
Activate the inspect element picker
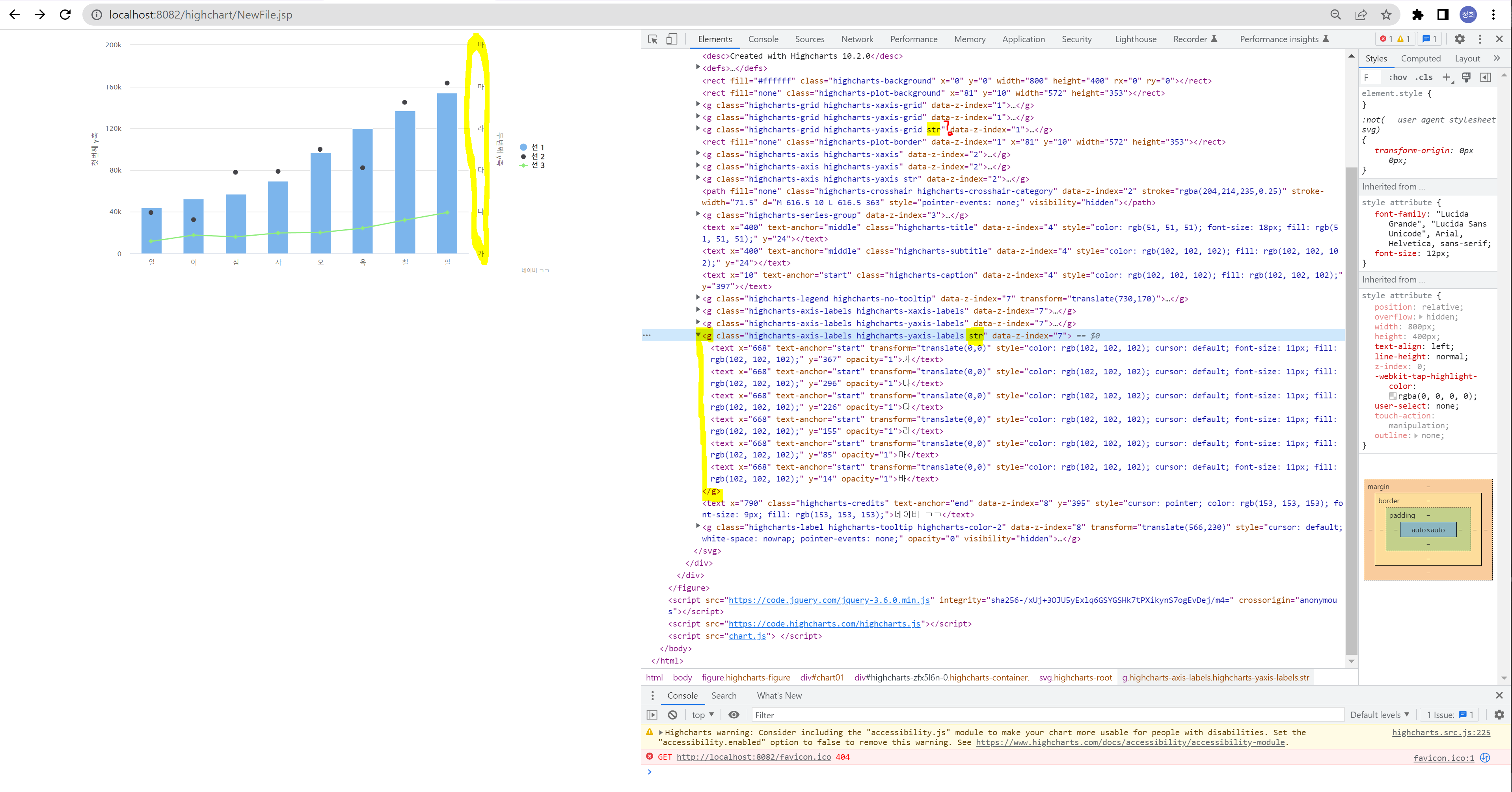pos(652,39)
